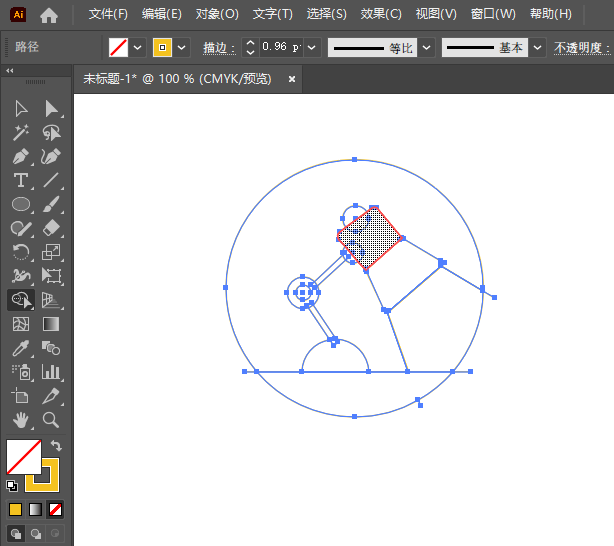Viewport: 614px width, 546px height.
Task: Select the Ellipse tool
Action: 21,204
